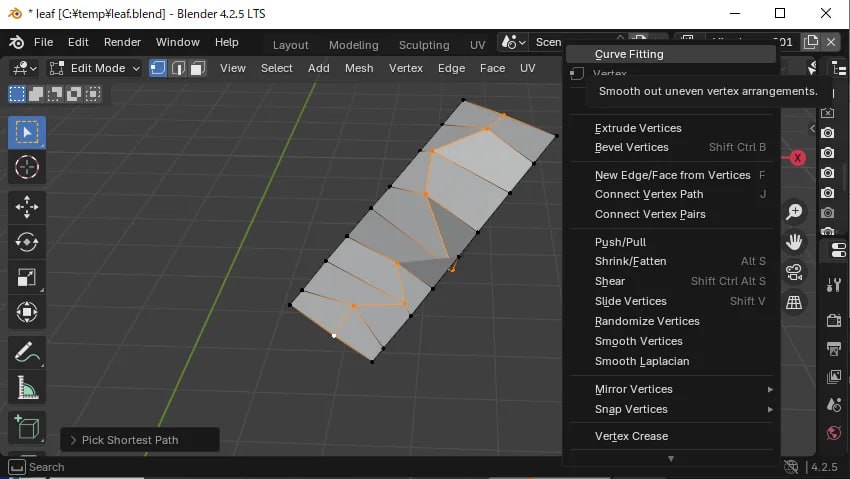The width and height of the screenshot is (850, 479).
Task: Switch to the Modeling workspace tab
Action: 353,45
